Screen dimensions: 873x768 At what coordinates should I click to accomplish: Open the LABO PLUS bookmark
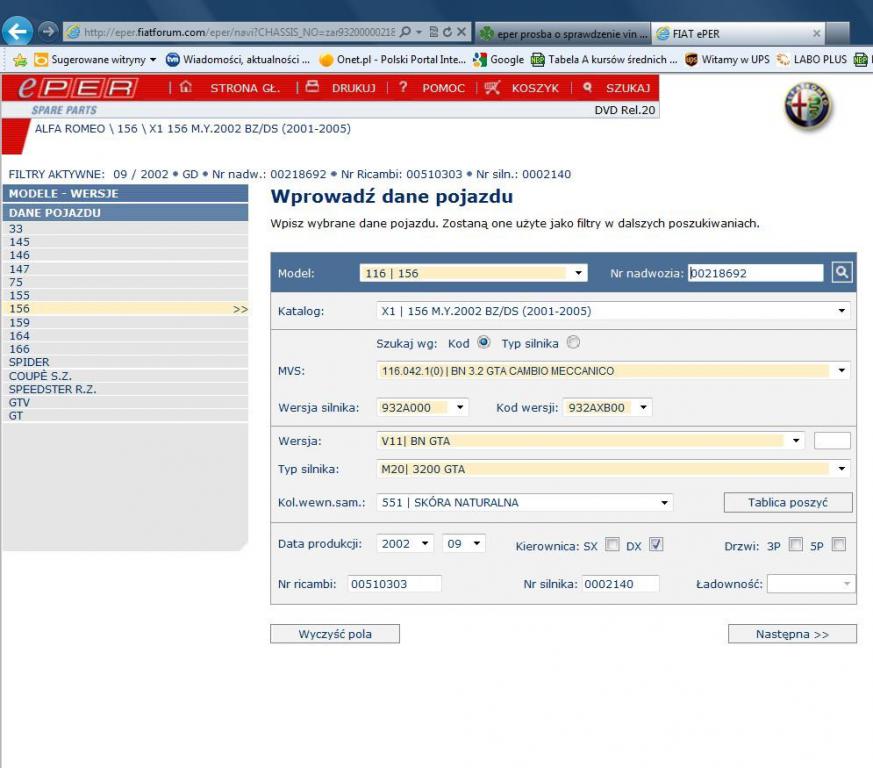tap(811, 60)
